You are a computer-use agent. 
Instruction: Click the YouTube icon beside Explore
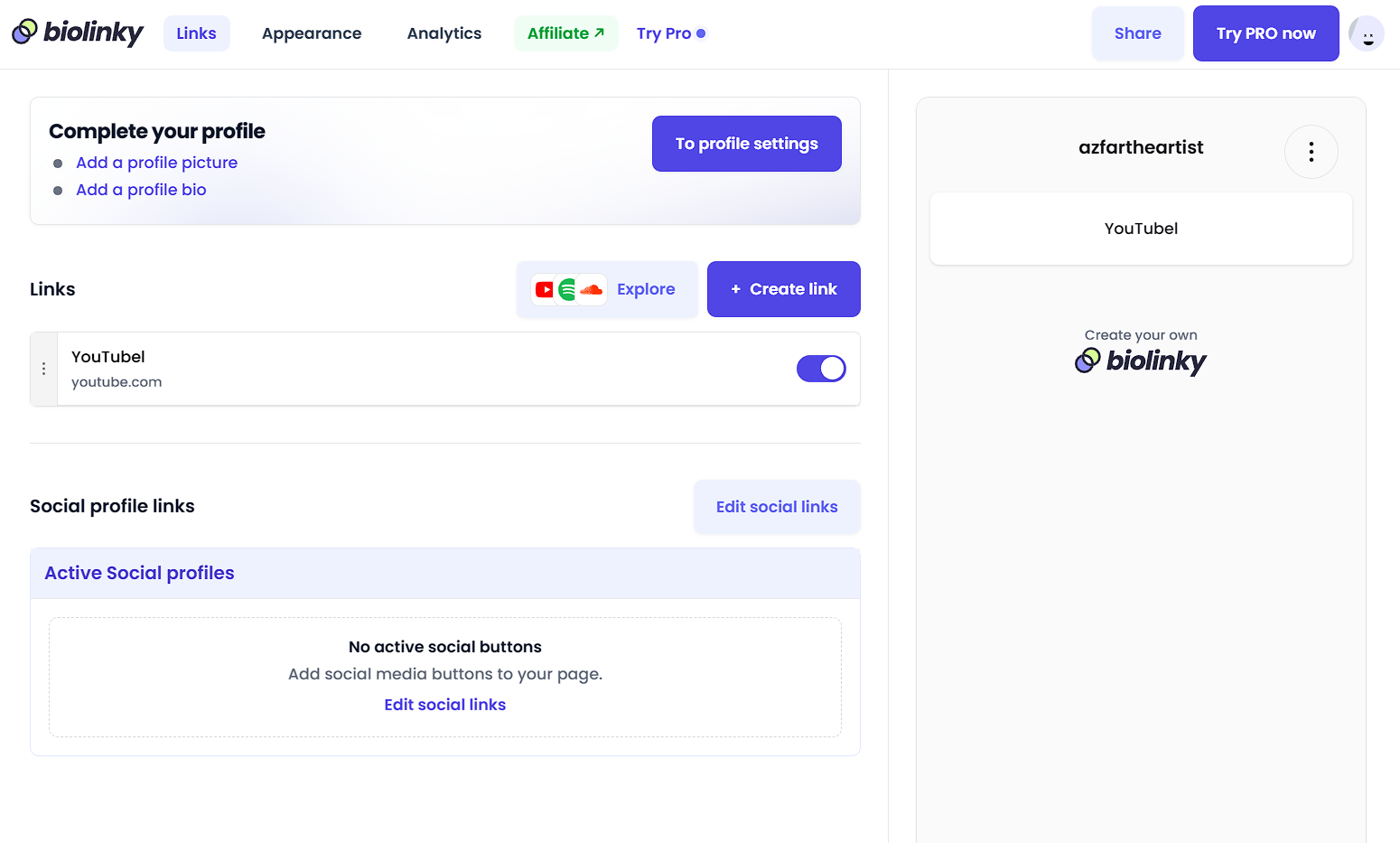(x=544, y=289)
